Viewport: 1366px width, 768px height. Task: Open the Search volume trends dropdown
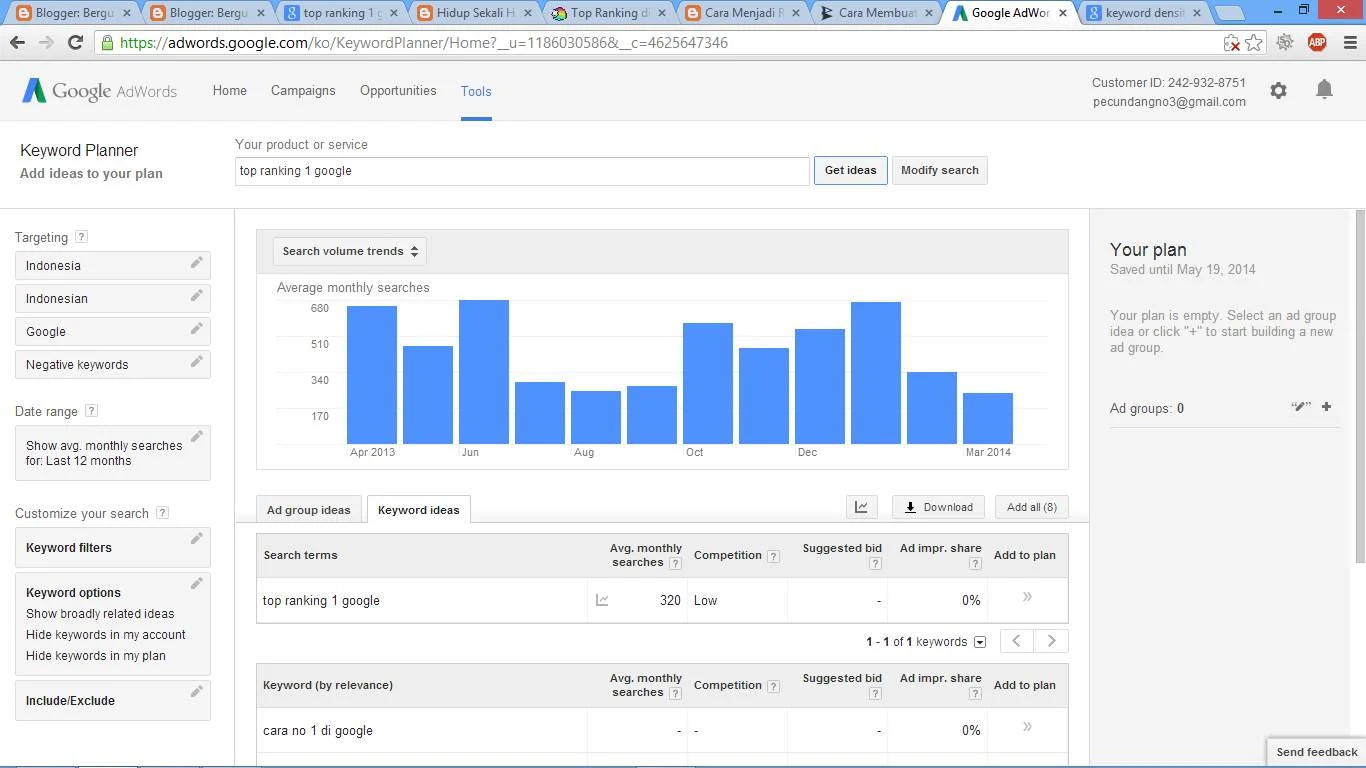click(350, 251)
